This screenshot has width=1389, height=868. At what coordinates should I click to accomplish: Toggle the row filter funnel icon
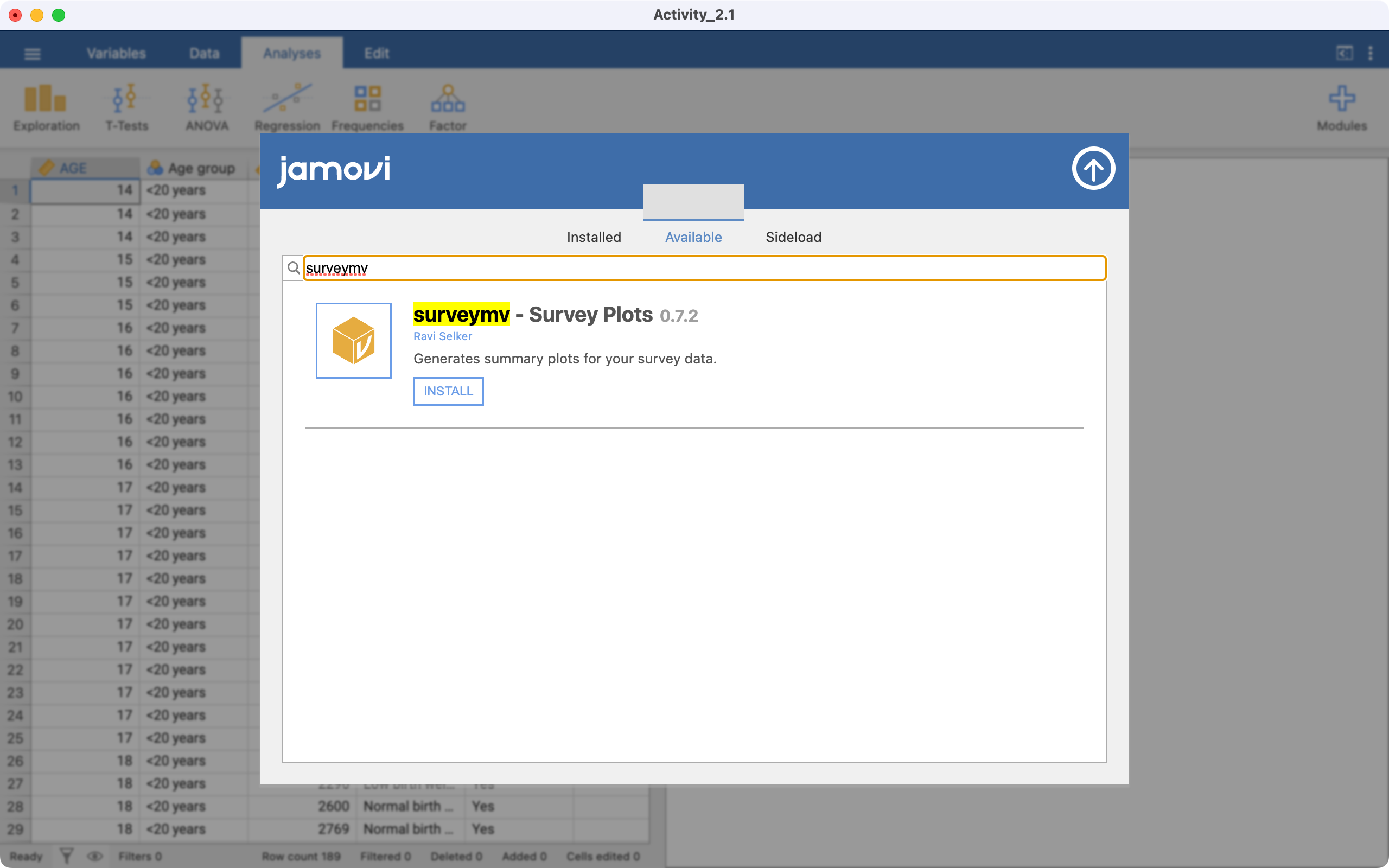pos(67,856)
